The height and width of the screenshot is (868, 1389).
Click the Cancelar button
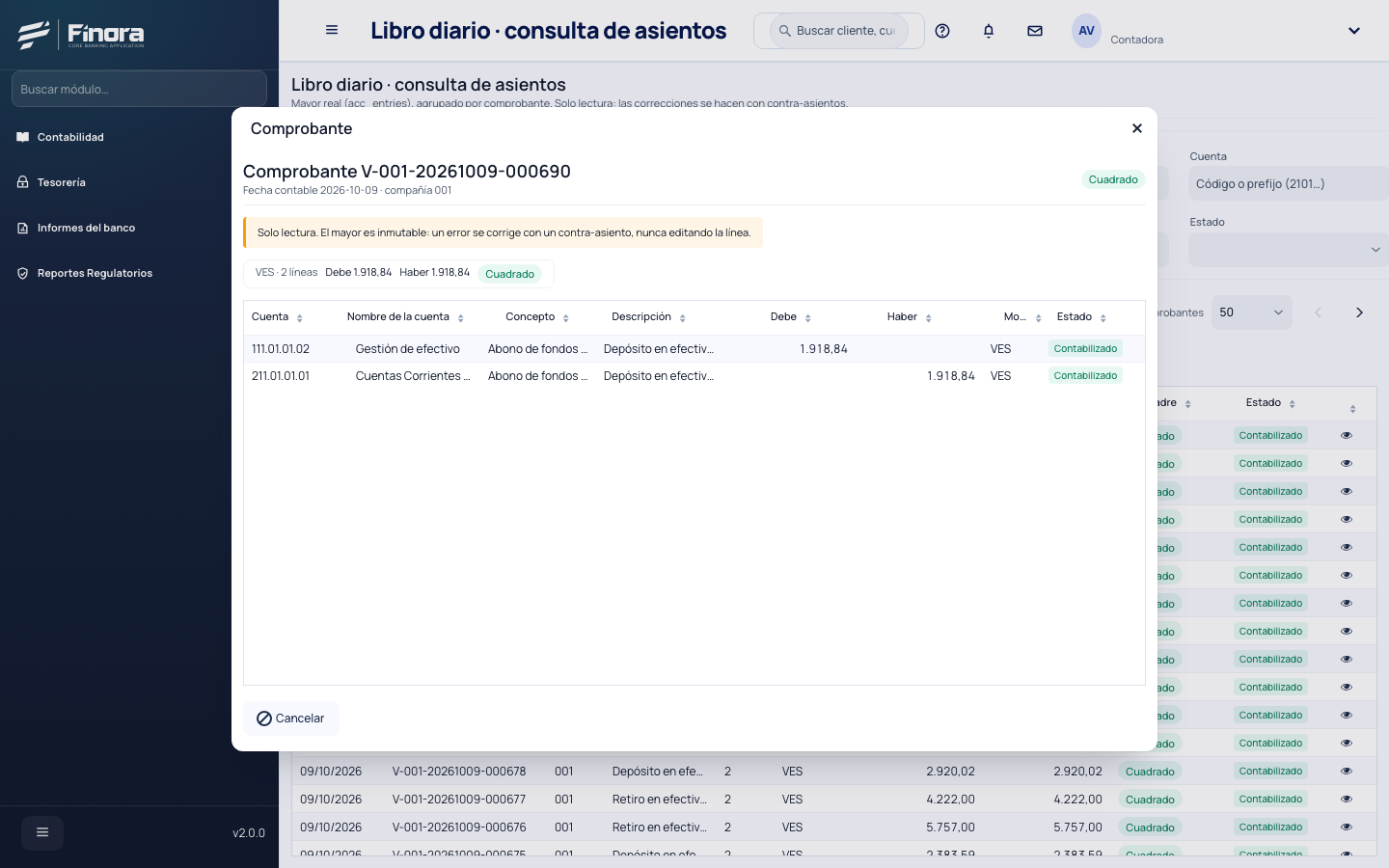click(x=290, y=719)
